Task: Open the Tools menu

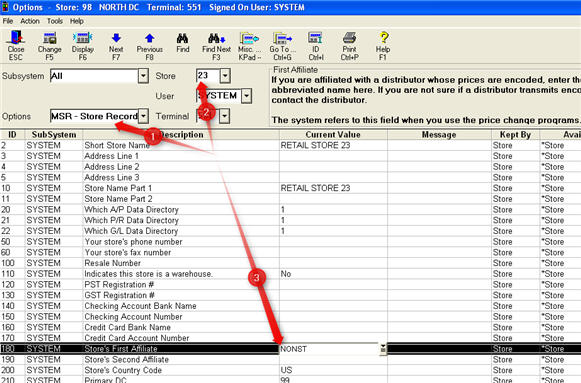Action: (x=54, y=21)
